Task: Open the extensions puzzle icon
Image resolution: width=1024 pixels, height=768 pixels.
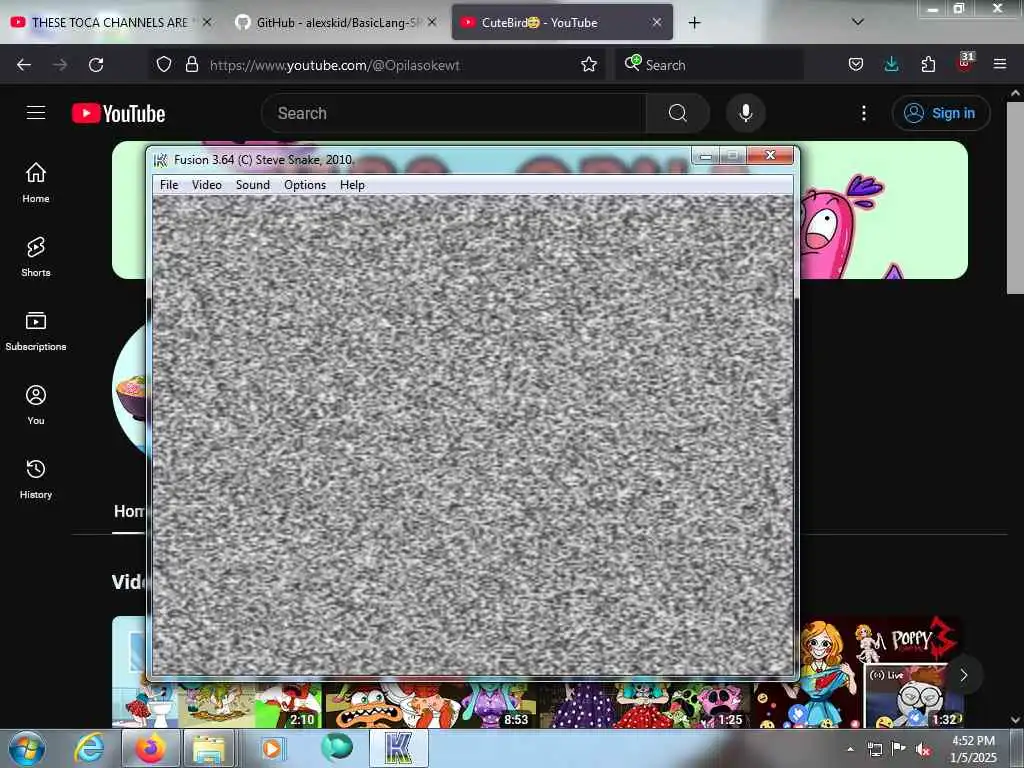Action: coord(928,65)
